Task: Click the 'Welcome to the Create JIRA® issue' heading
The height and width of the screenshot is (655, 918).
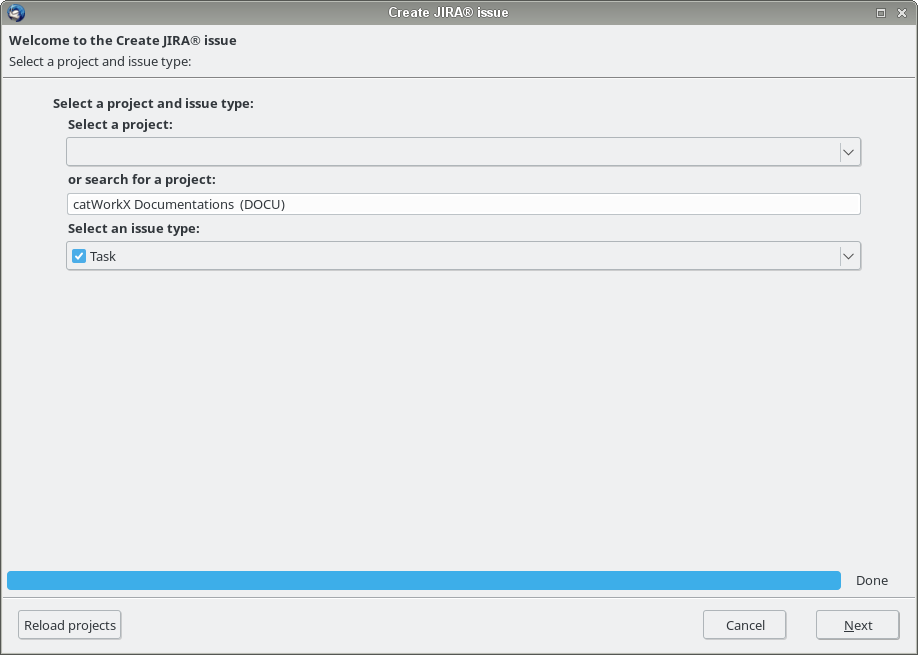Action: click(122, 41)
